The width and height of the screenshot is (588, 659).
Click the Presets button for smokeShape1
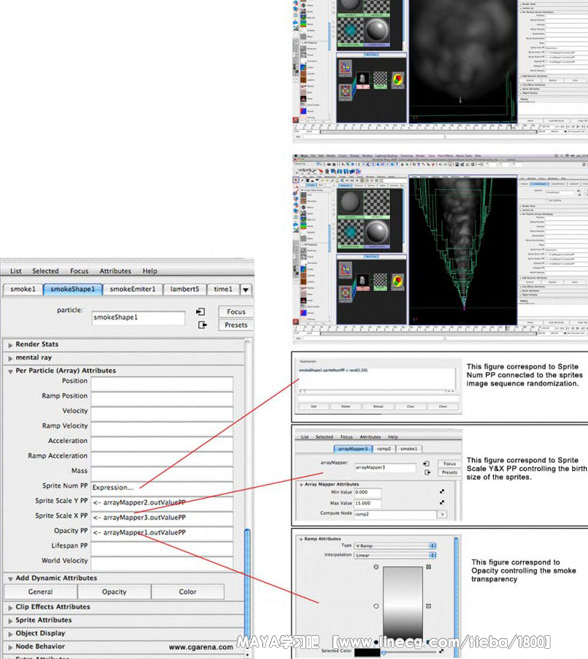pyautogui.click(x=236, y=325)
